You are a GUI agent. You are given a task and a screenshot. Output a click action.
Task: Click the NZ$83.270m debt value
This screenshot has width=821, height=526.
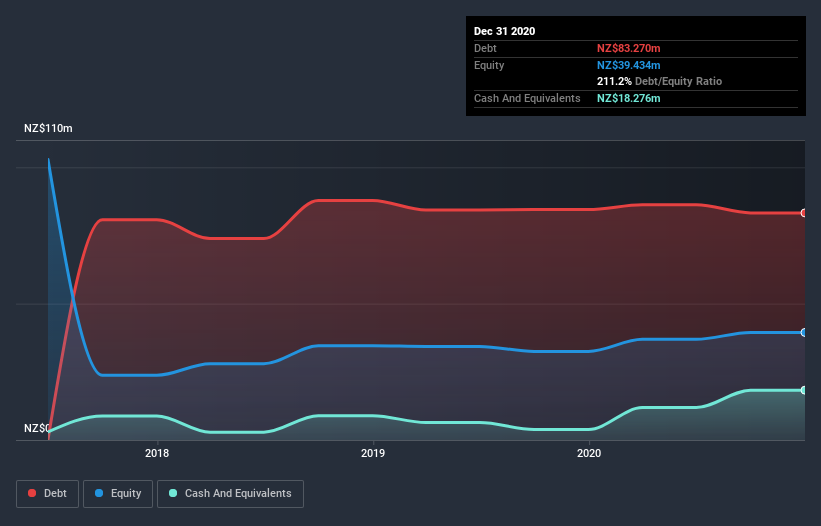628,48
